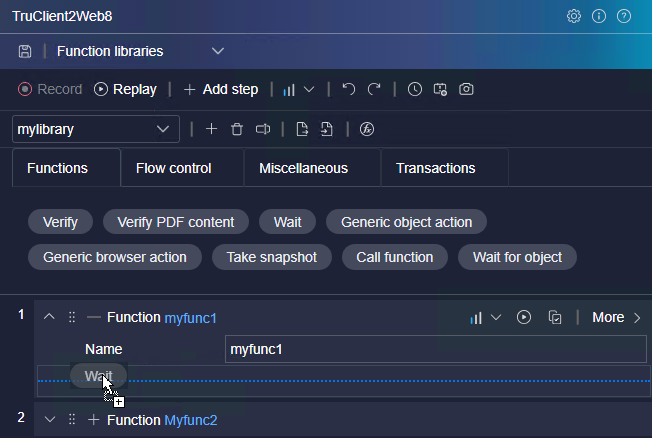Click the settings gear icon in title bar

[574, 16]
